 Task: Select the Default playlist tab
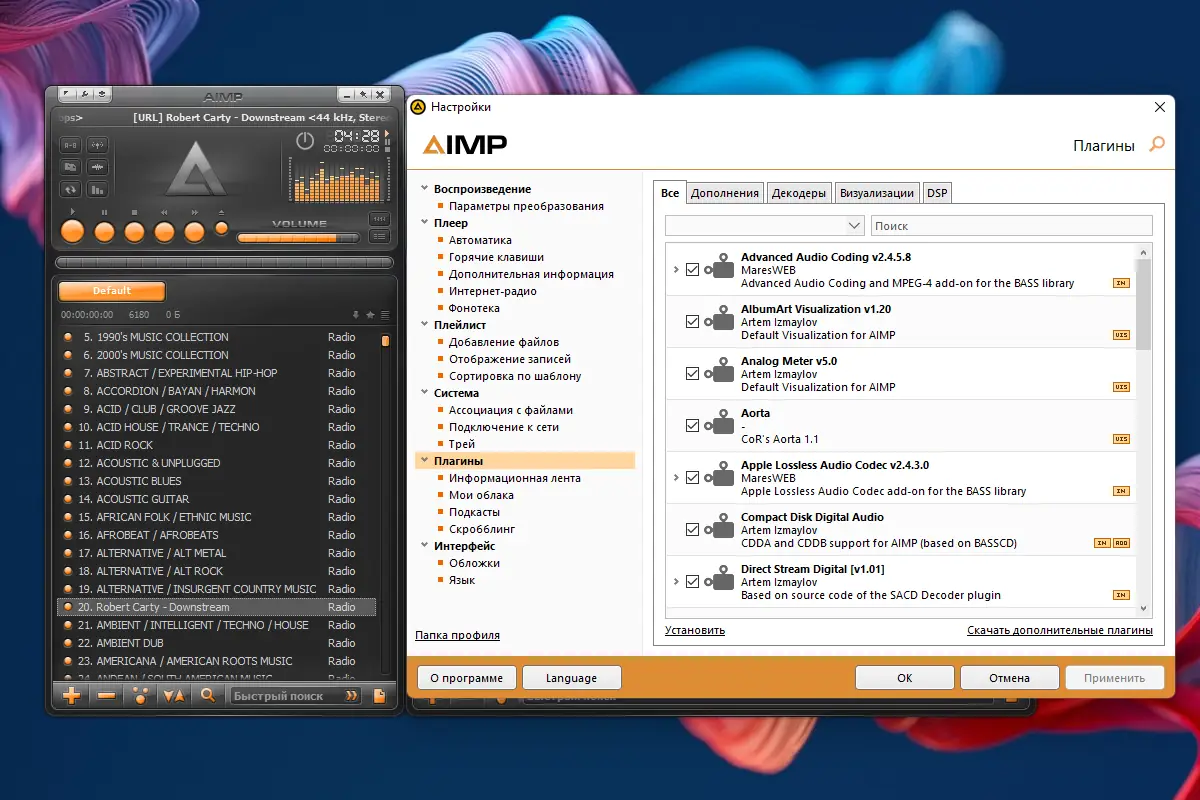point(112,291)
